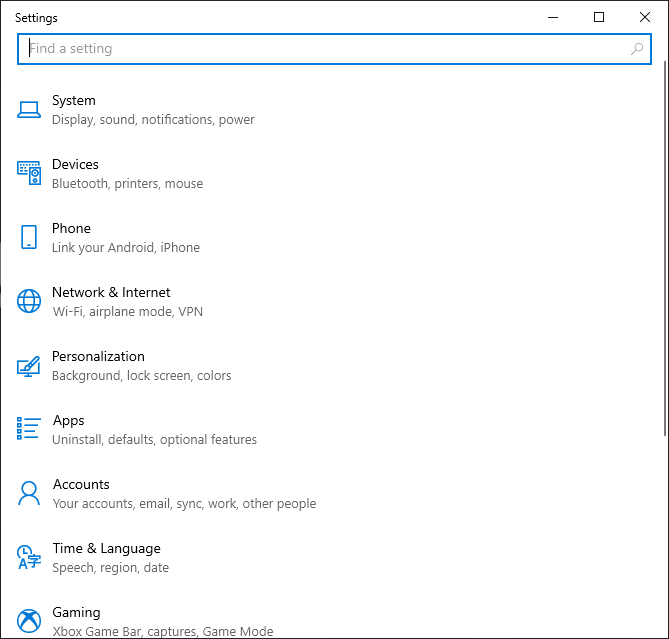The image size is (669, 639).
Task: Click the System laptop icon
Action: tap(29, 109)
